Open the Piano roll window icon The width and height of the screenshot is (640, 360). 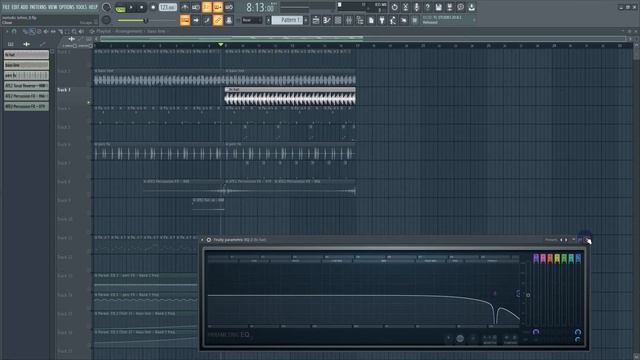327,20
